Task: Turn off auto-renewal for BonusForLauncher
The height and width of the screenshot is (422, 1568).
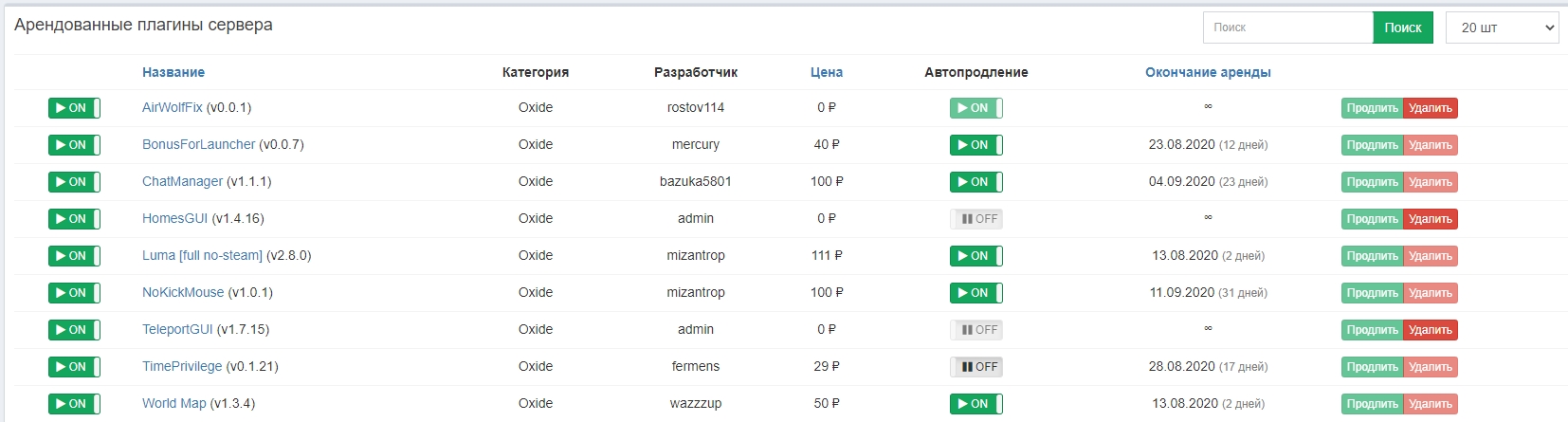Action: click(x=975, y=145)
